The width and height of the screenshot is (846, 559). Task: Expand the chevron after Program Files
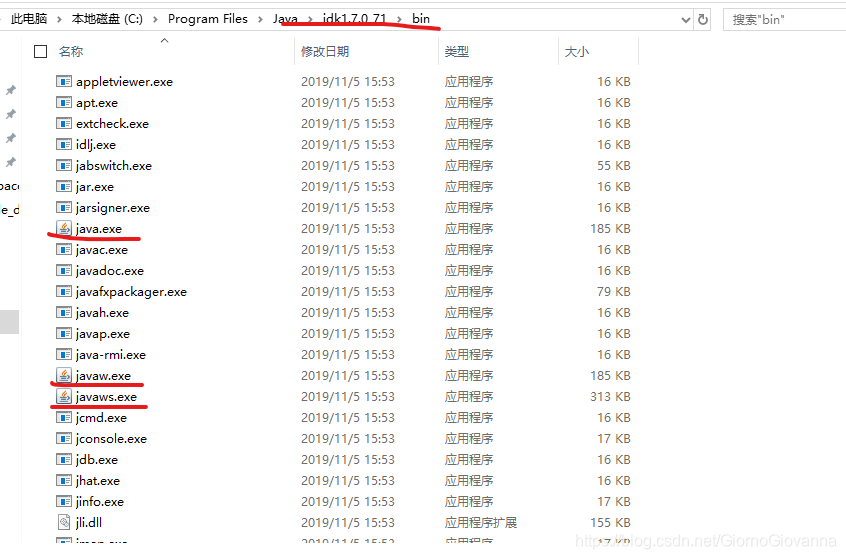(261, 19)
